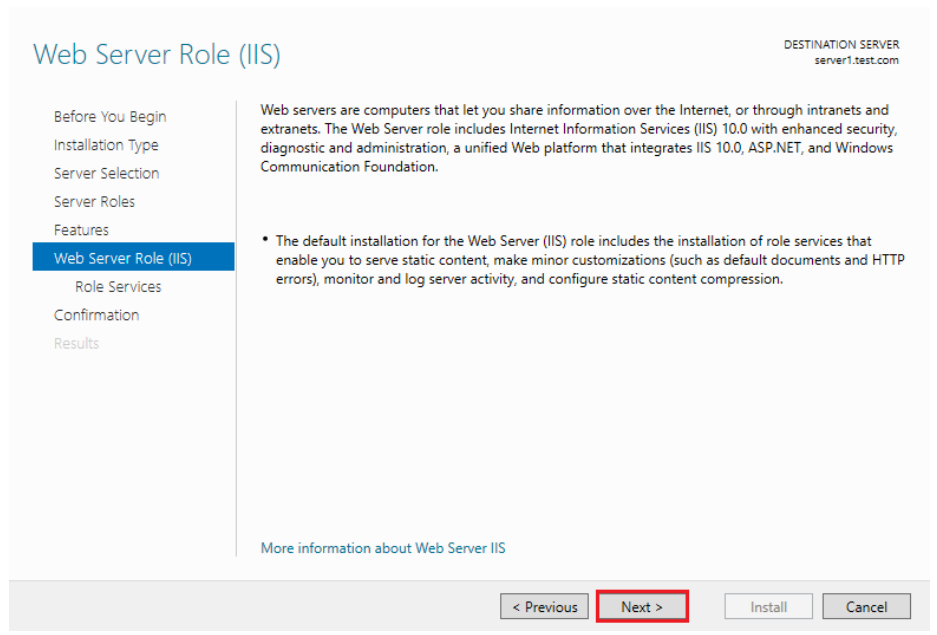Open the Features step in the sidebar
The height and width of the screenshot is (635, 937).
point(81,230)
